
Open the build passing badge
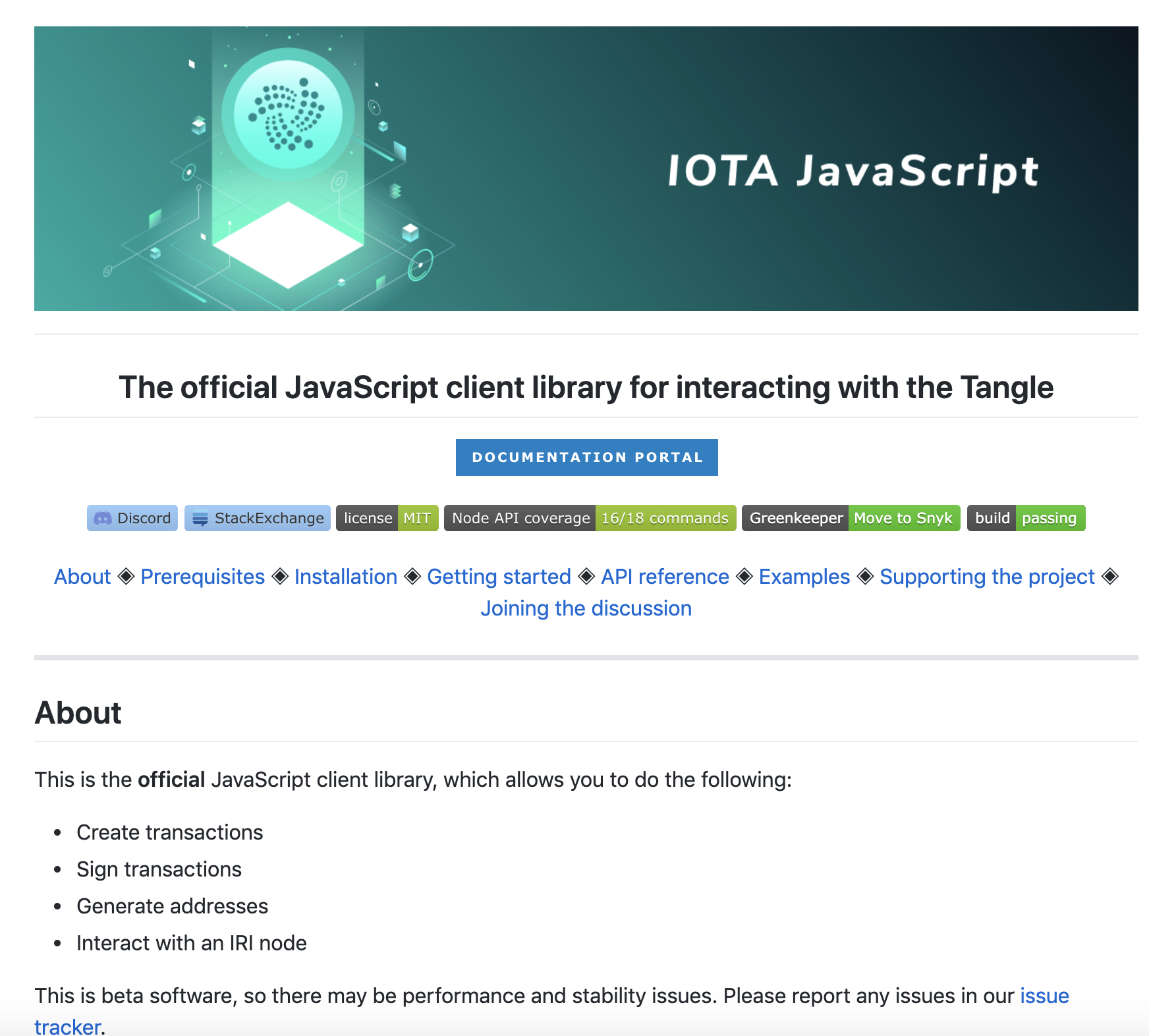click(1026, 518)
